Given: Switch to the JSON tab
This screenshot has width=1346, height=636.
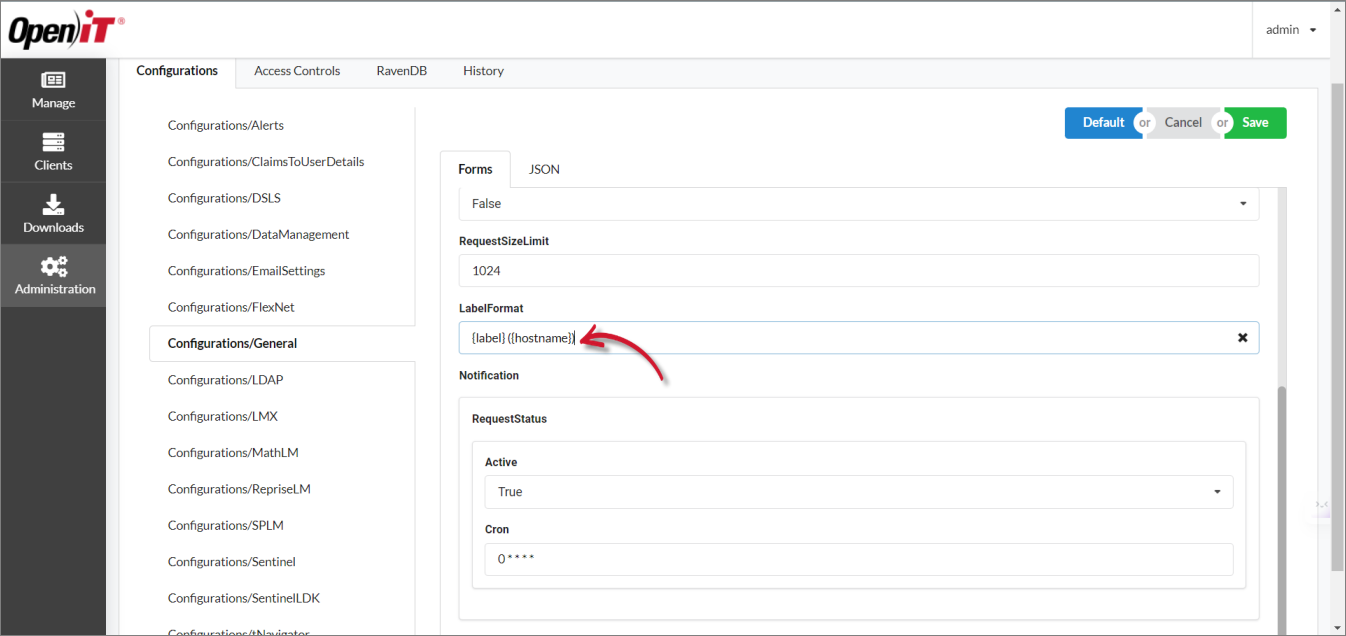Looking at the screenshot, I should (x=543, y=168).
